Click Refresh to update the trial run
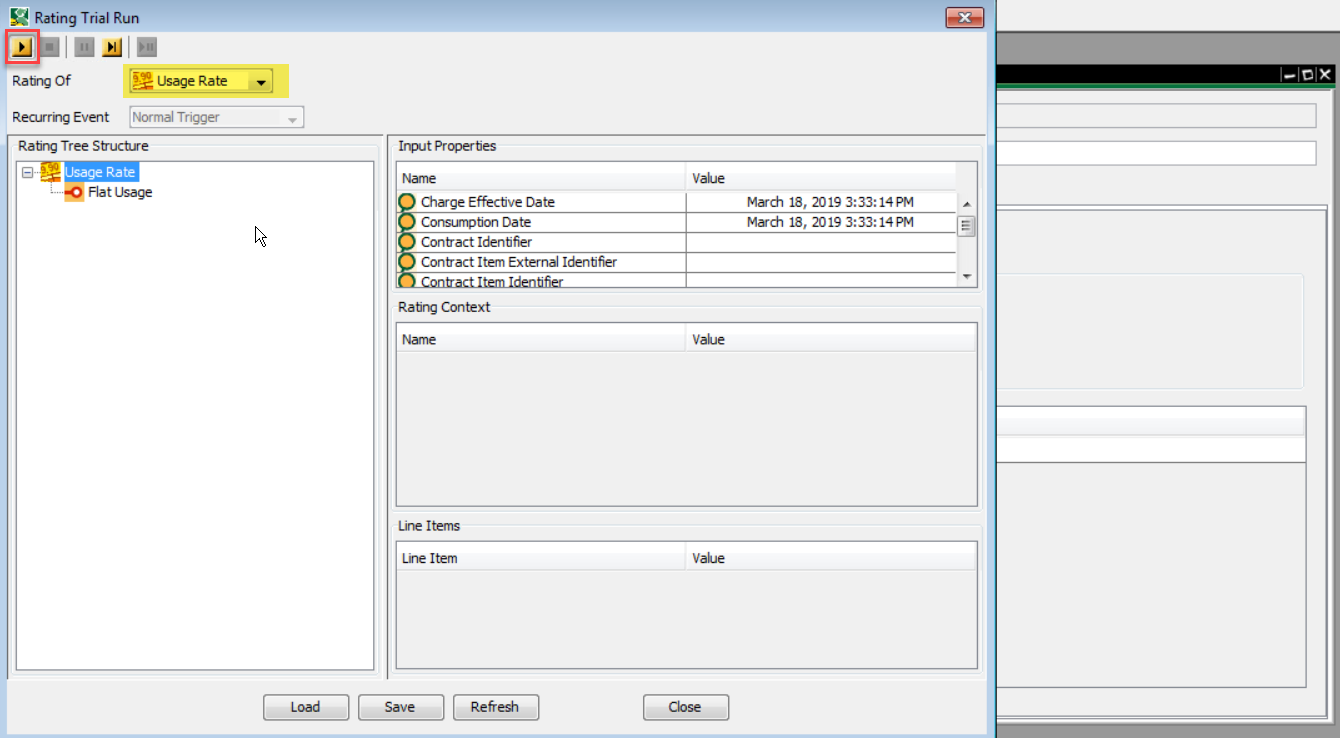 click(x=496, y=707)
